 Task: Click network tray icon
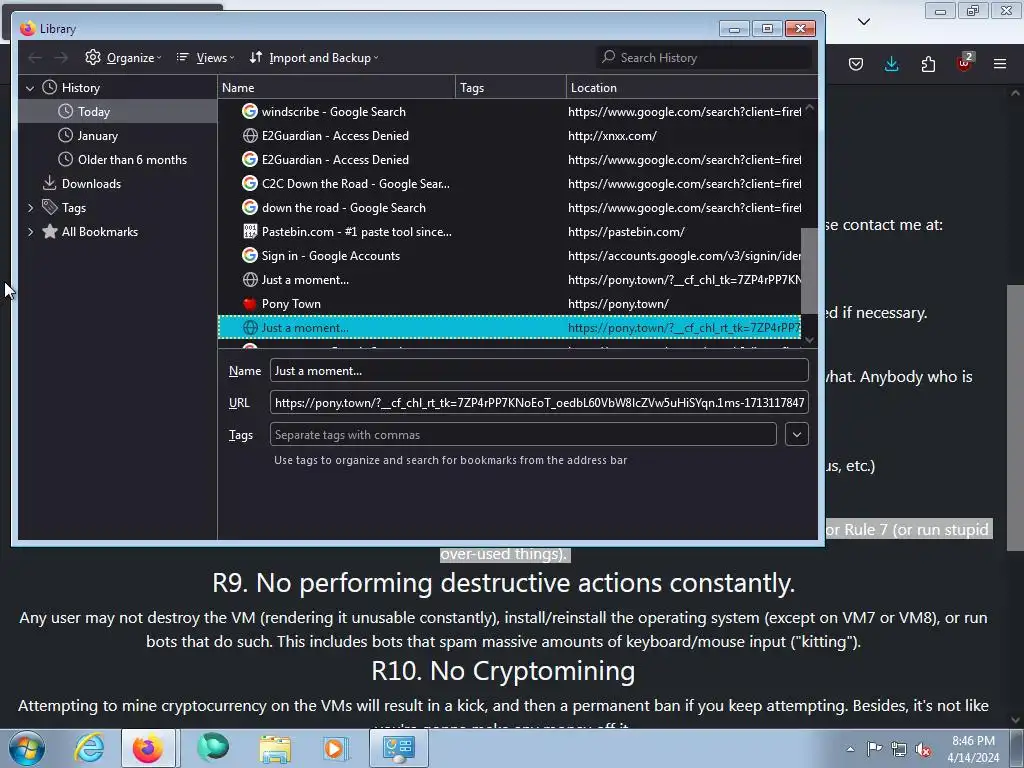point(899,749)
